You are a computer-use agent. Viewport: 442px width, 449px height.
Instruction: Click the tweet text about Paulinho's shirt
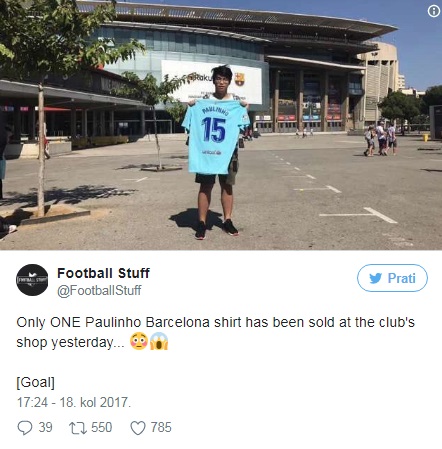(x=215, y=332)
